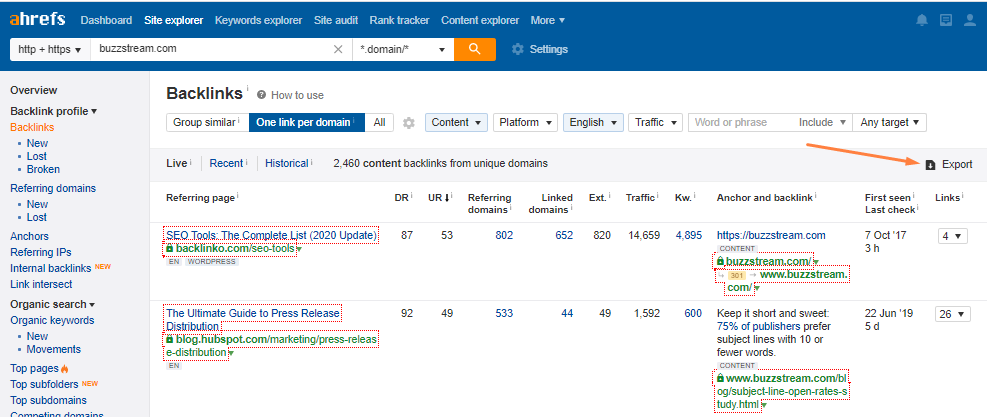This screenshot has width=987, height=417.
Task: Switch to the Recent tab
Action: [x=226, y=163]
